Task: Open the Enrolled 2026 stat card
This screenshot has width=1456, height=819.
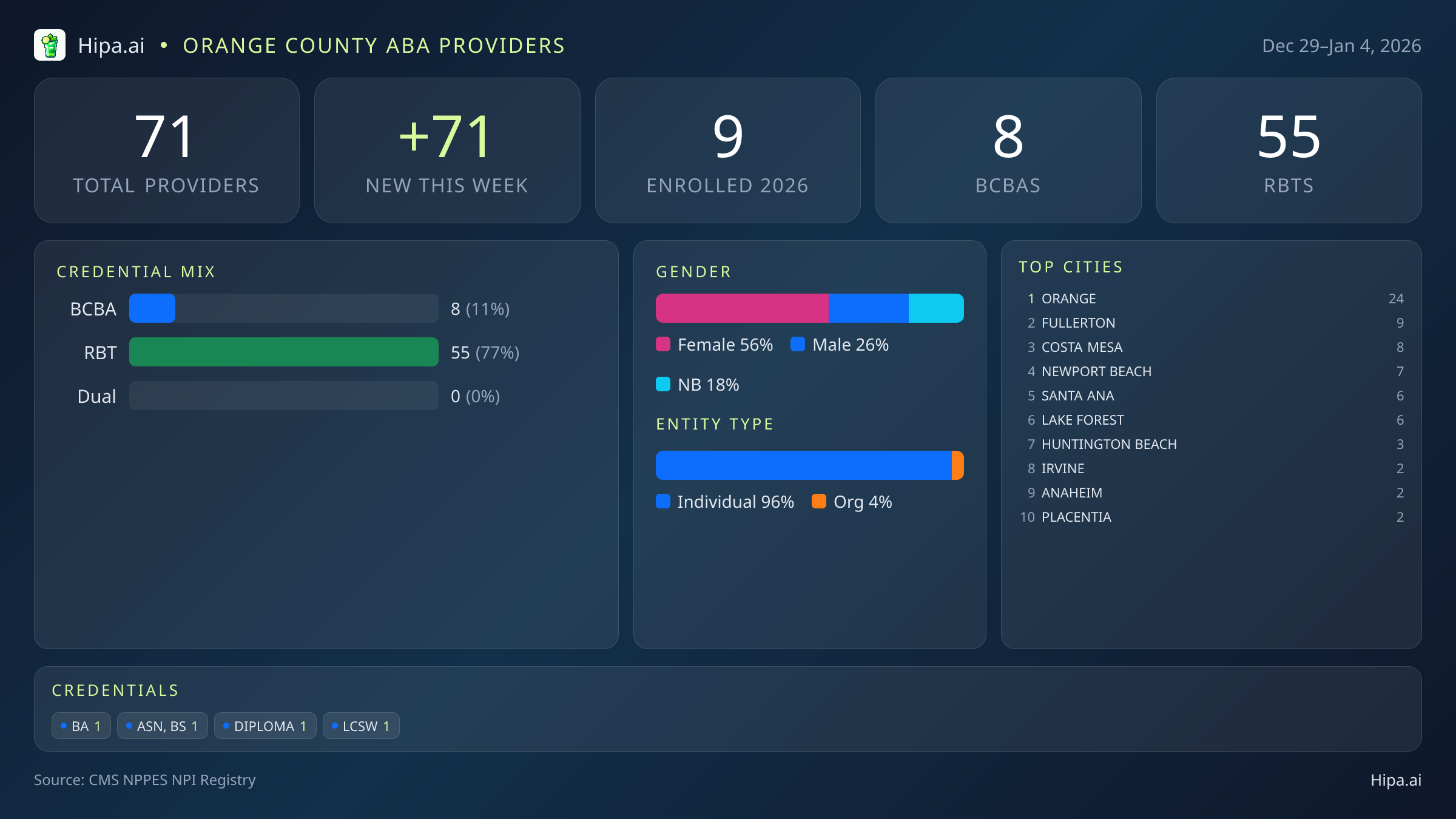Action: pos(728,150)
